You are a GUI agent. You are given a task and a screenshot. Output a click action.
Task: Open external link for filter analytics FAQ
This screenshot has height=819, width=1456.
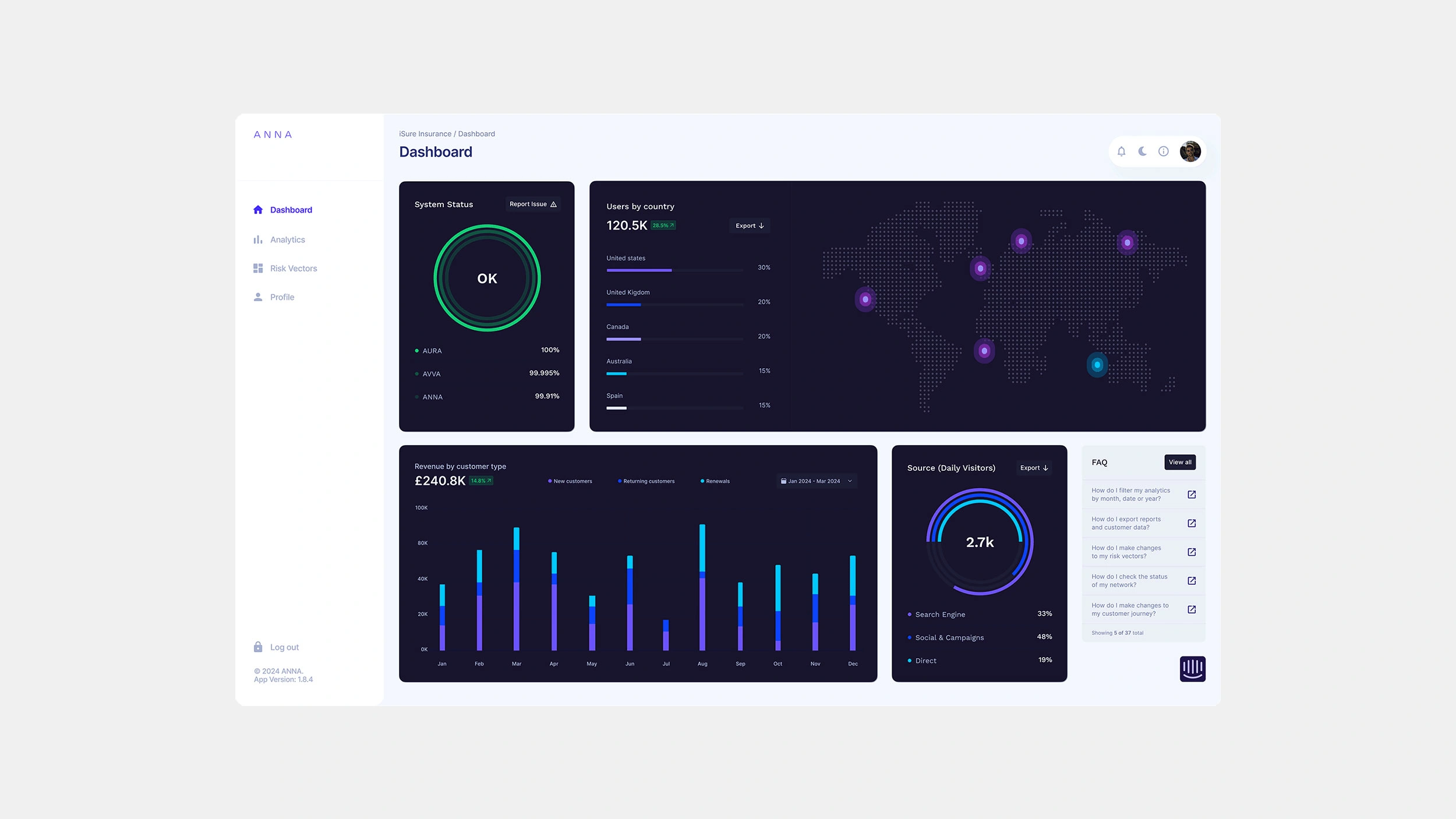pos(1192,495)
